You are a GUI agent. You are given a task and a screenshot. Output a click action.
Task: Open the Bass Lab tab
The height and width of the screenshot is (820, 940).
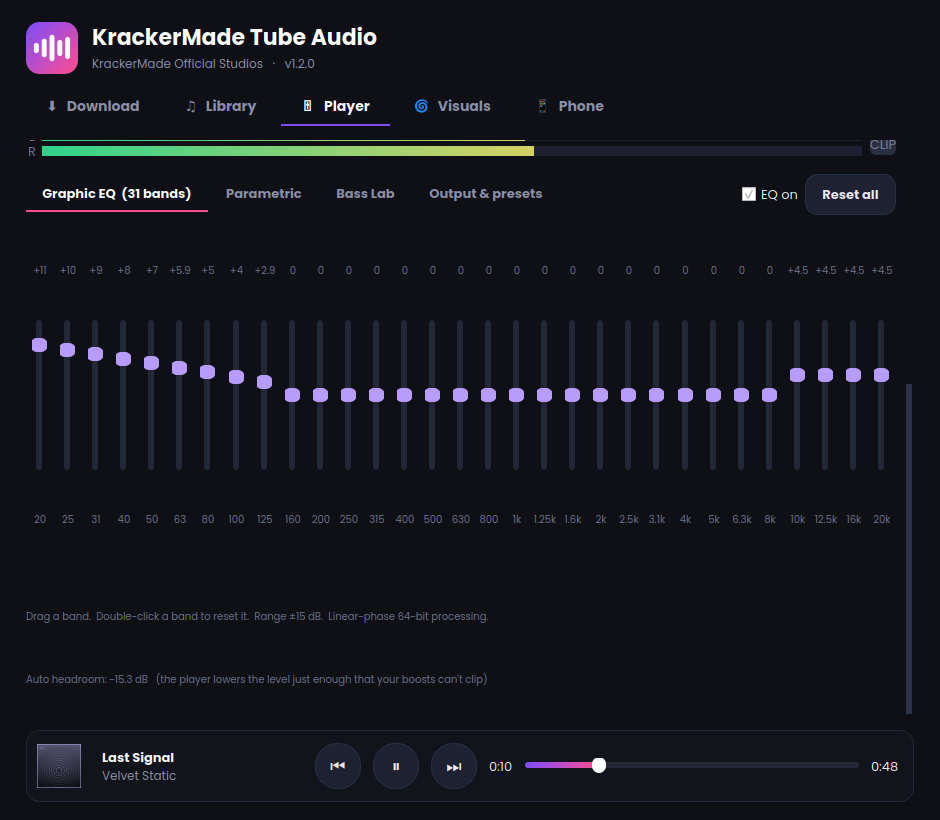click(365, 194)
